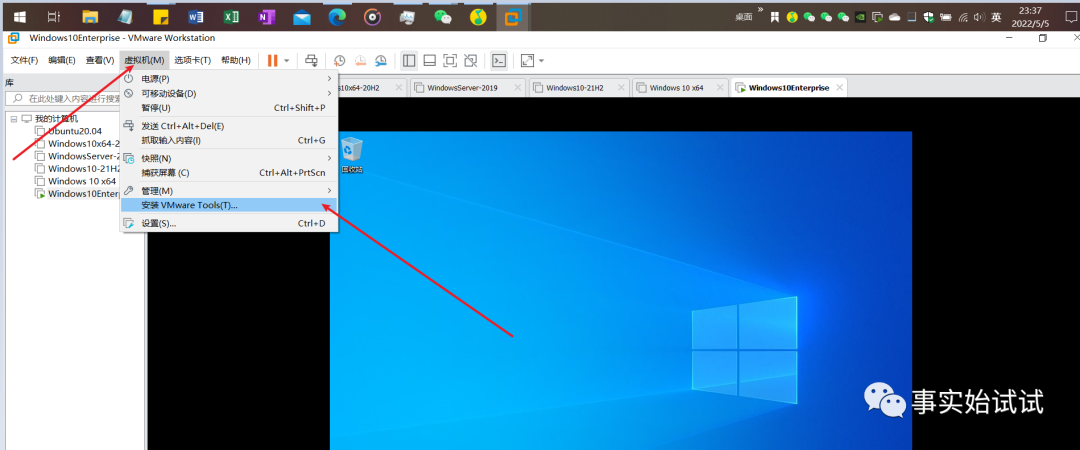Close the Windows10-21H2 tab
Image resolution: width=1080 pixels, height=450 pixels.
[x=620, y=88]
